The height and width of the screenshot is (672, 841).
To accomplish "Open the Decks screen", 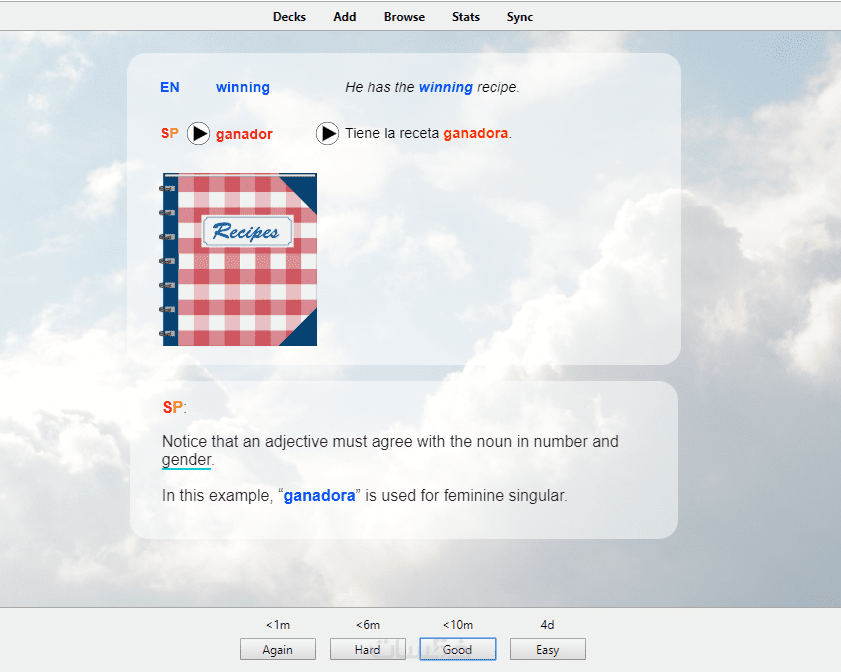I will point(289,17).
